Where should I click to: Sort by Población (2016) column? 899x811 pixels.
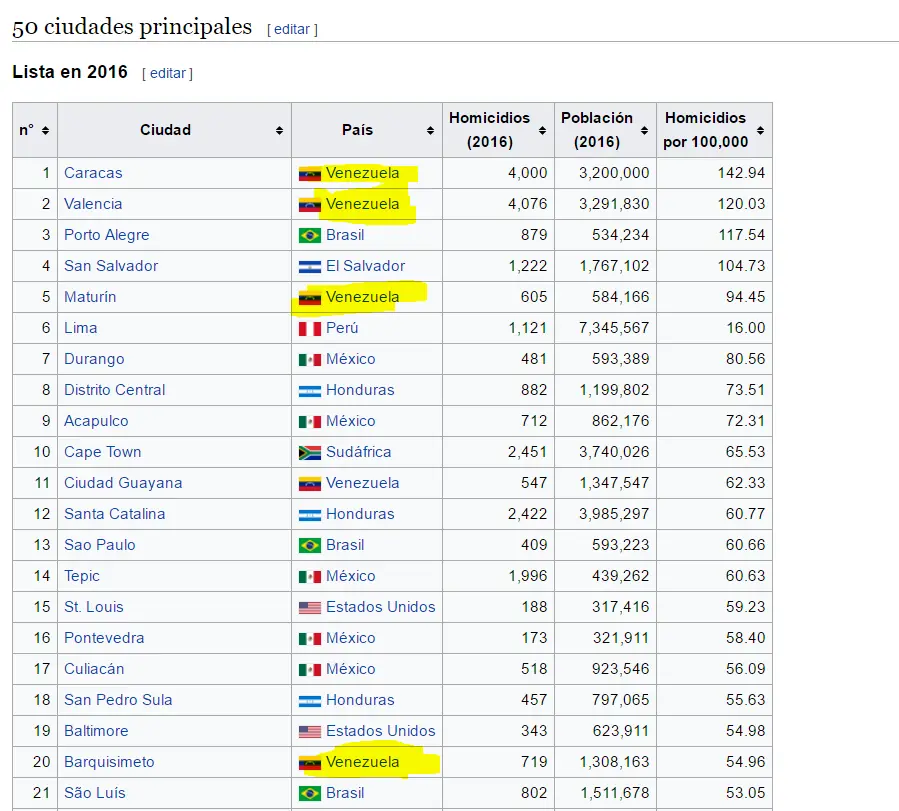click(x=644, y=130)
